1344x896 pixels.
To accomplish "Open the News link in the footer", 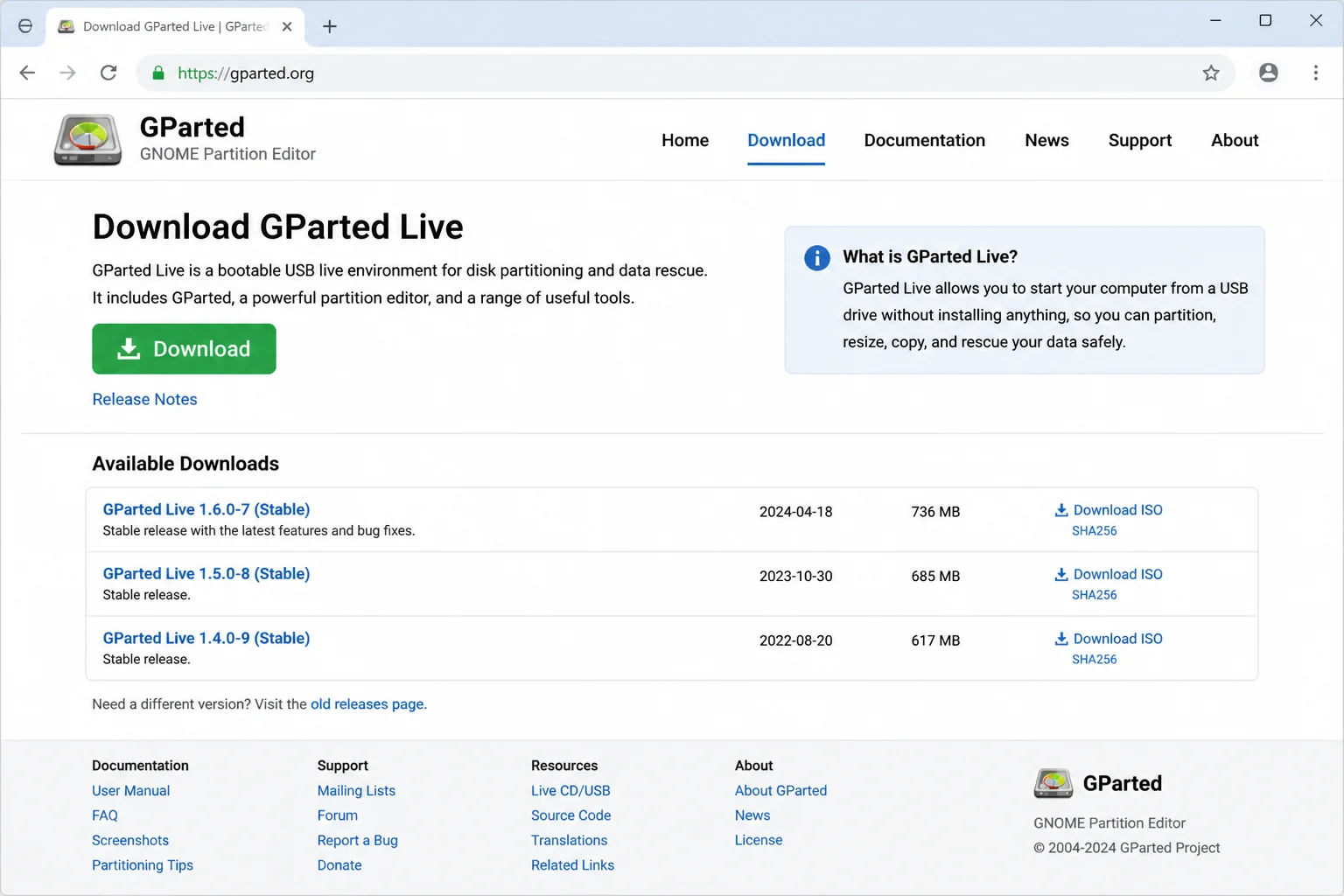I will pyautogui.click(x=752, y=815).
